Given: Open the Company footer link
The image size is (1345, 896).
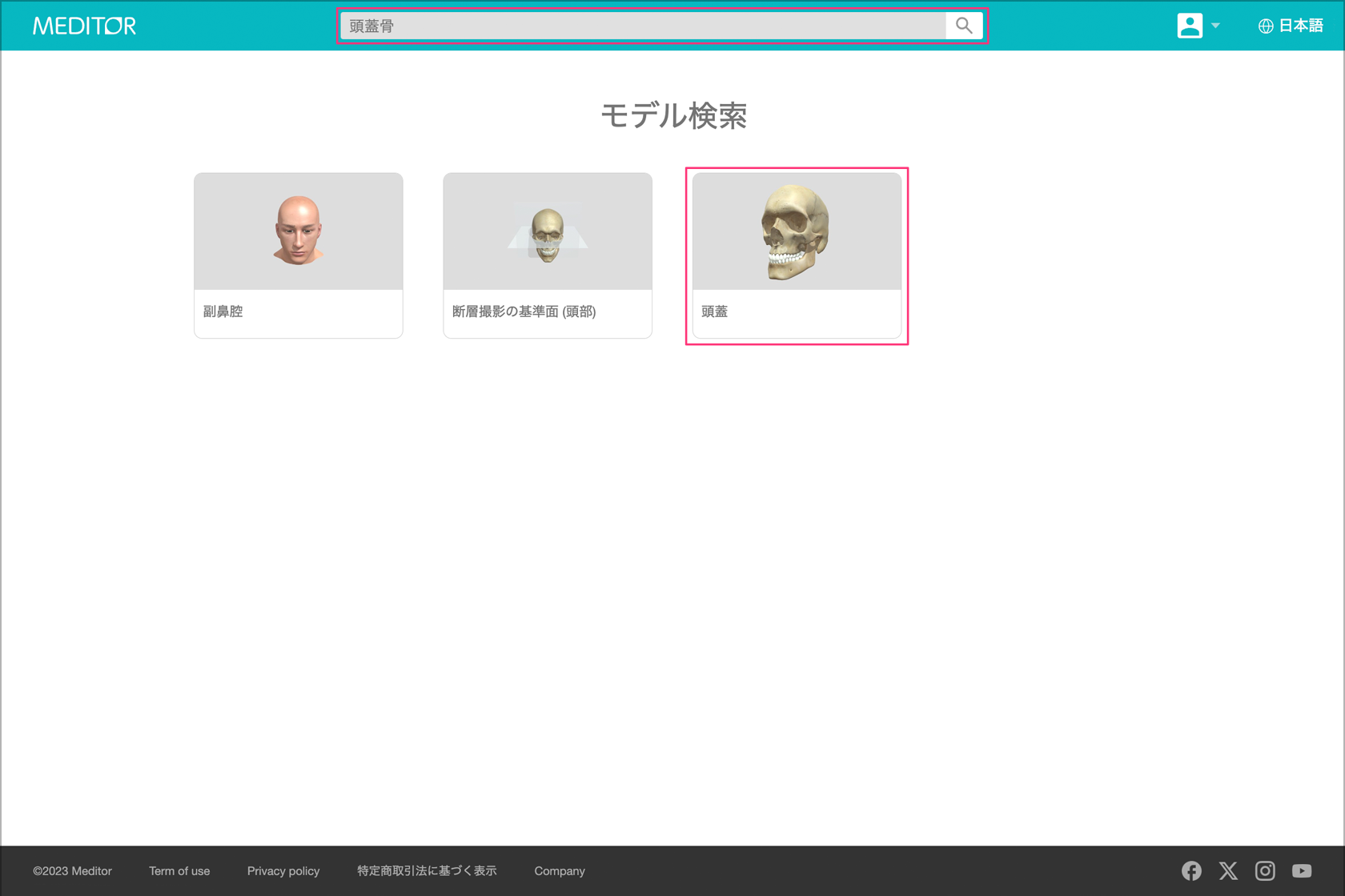Looking at the screenshot, I should tap(559, 871).
